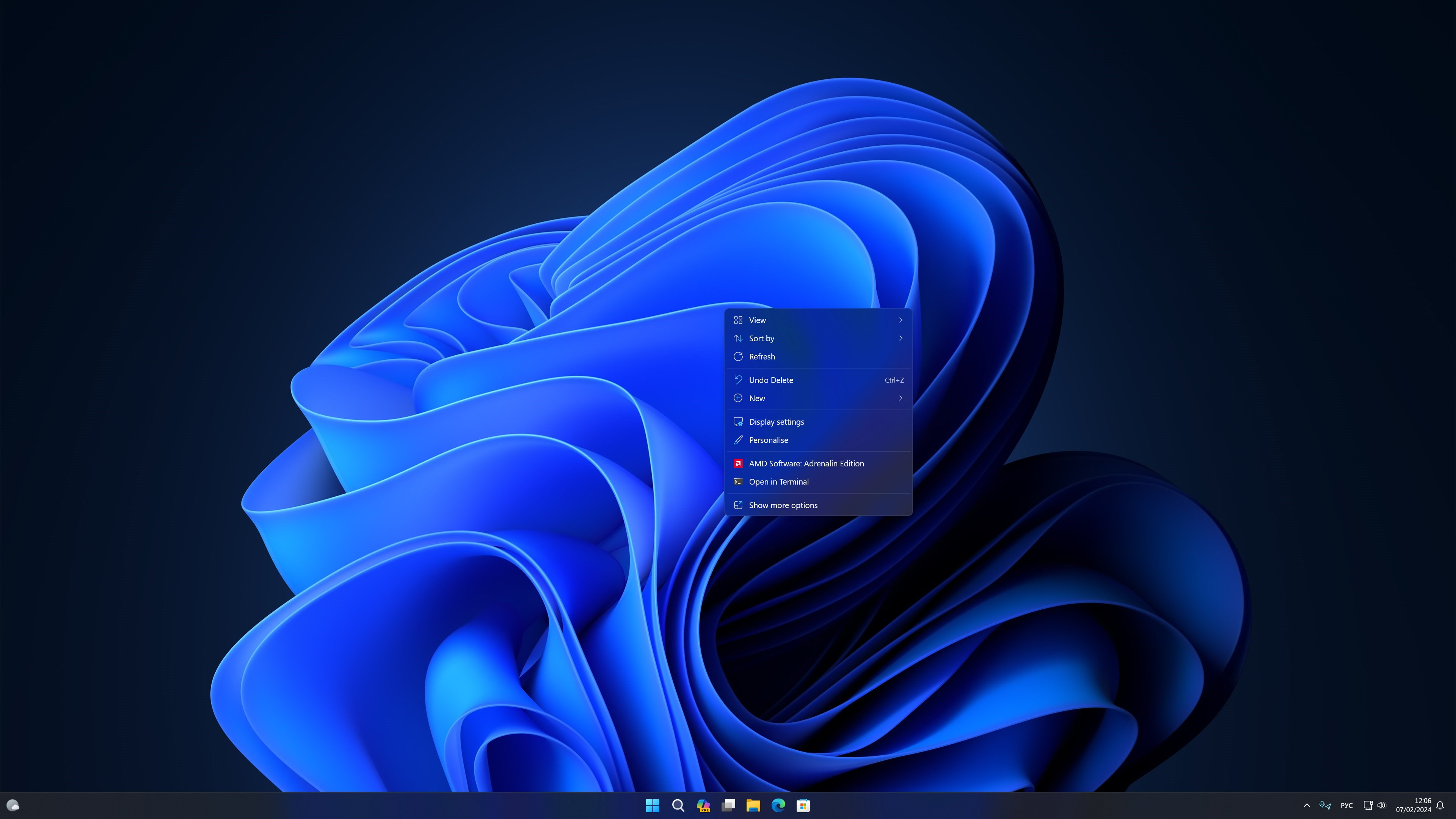Open Microsoft Store from taskbar

pos(803,805)
